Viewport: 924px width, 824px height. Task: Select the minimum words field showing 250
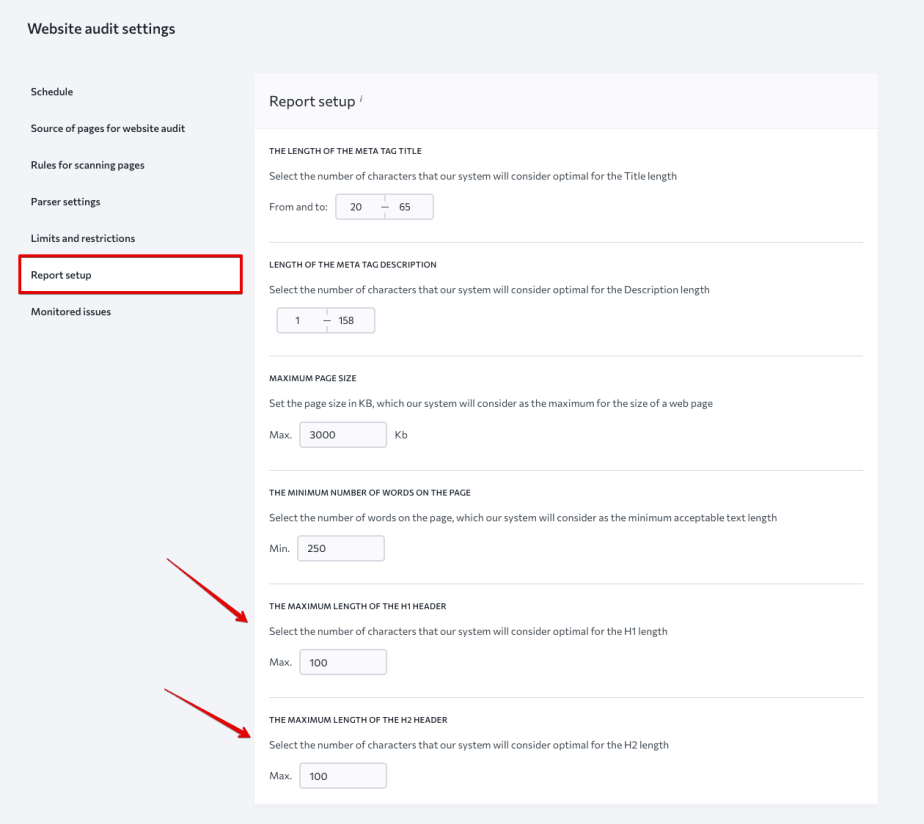pyautogui.click(x=343, y=548)
